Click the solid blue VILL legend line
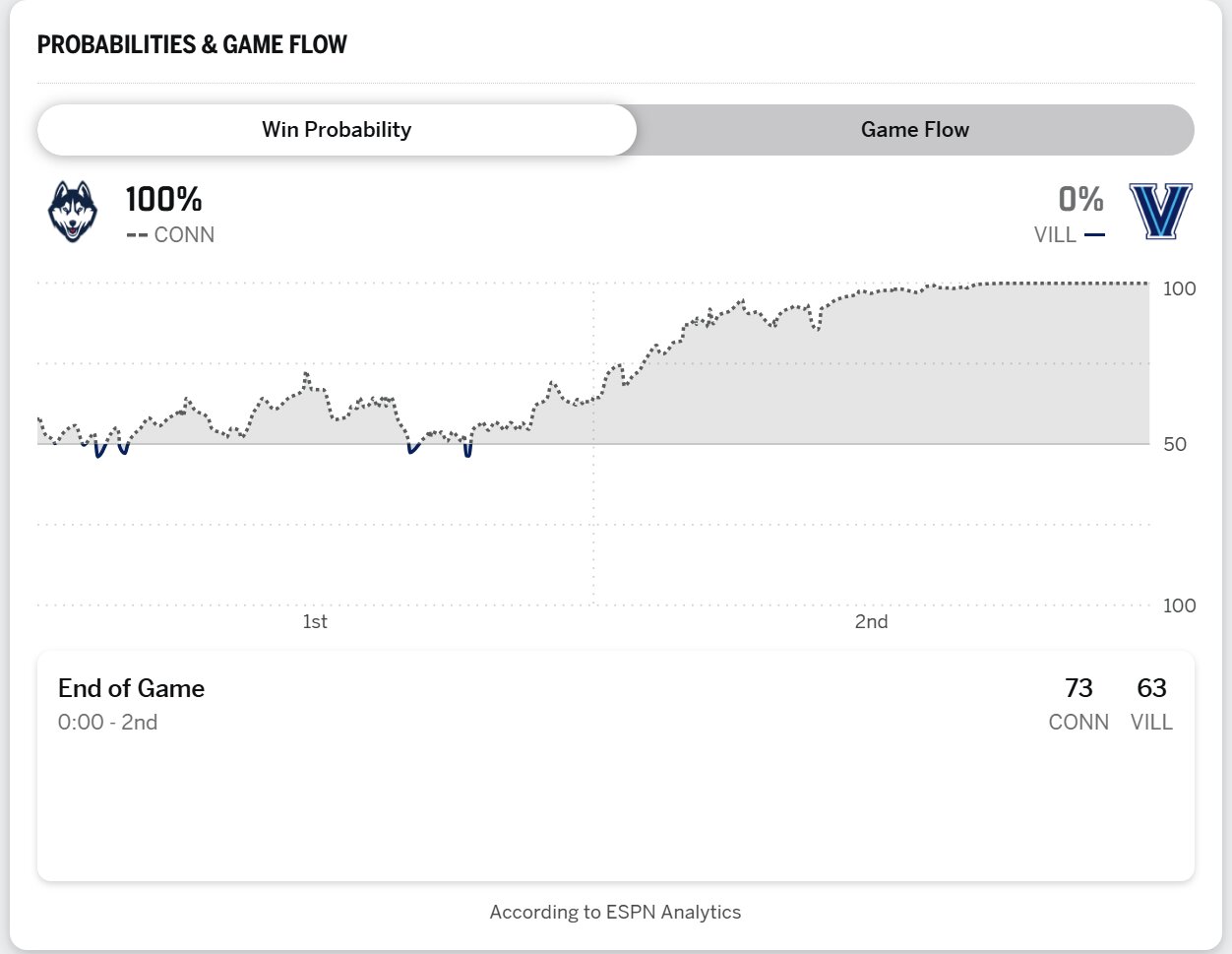 1094,235
